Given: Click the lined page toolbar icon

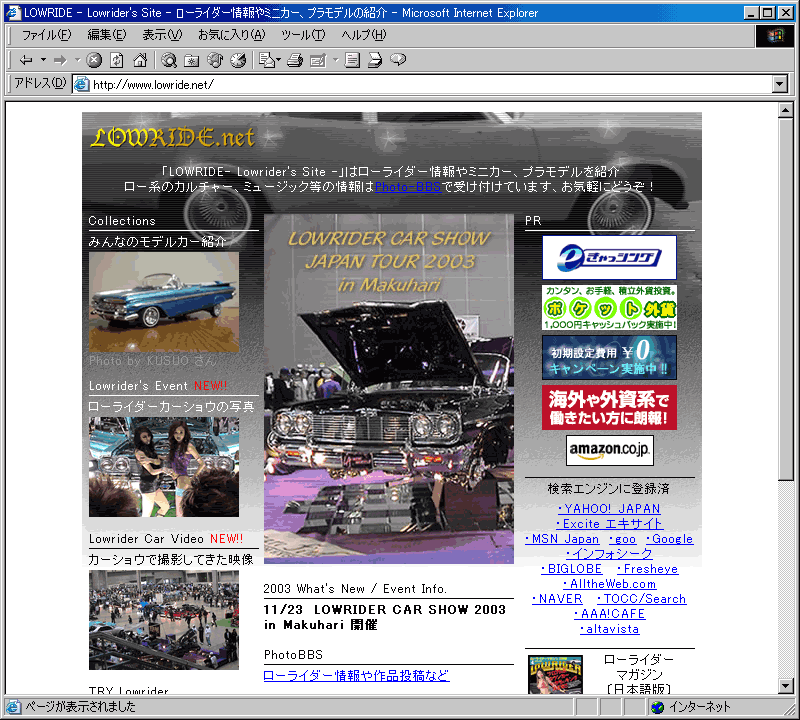Looking at the screenshot, I should coord(352,60).
